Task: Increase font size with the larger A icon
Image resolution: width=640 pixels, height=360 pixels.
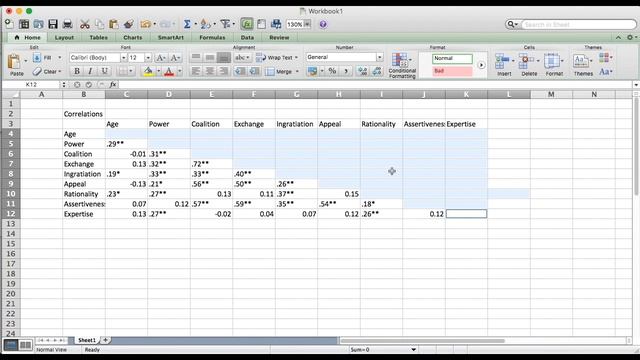Action: 161,58
